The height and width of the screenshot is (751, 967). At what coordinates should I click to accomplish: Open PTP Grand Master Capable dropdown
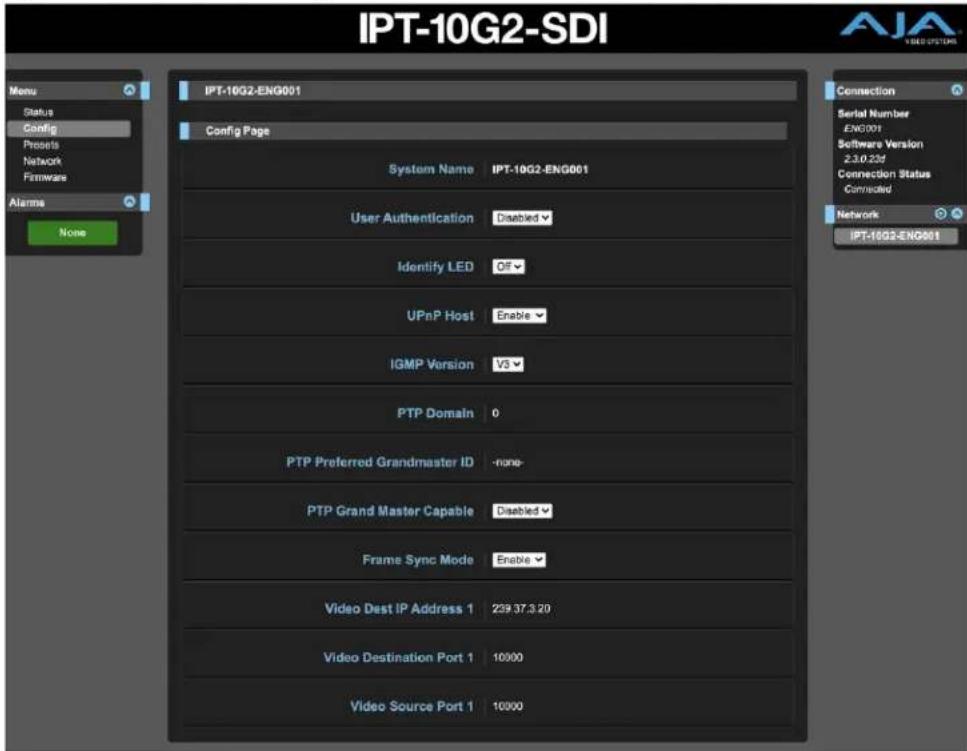(522, 511)
